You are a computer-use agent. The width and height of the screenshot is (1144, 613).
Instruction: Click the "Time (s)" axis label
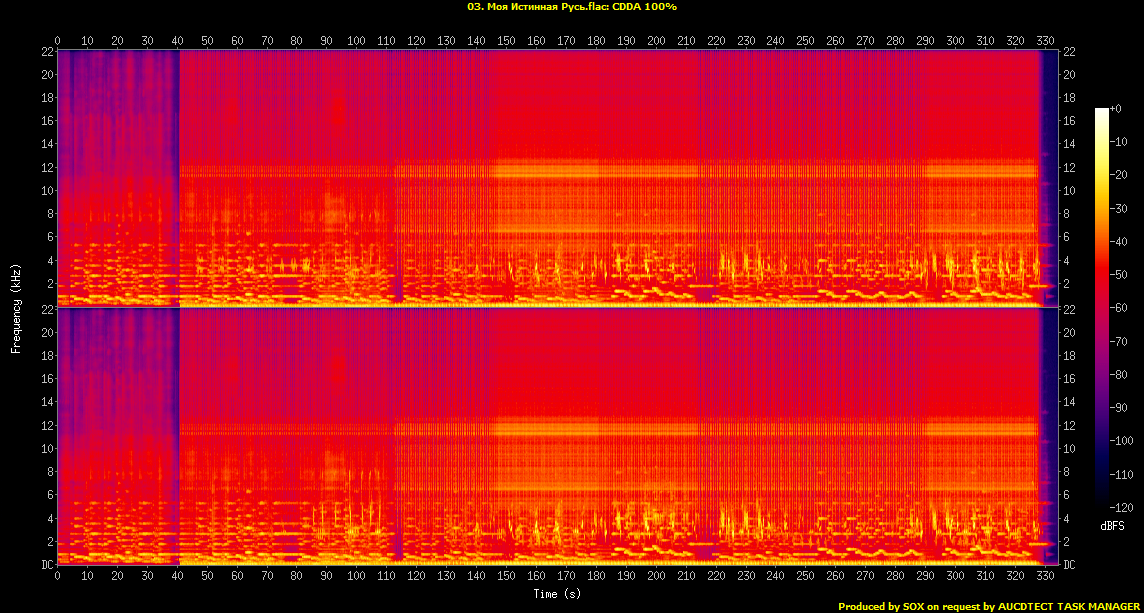(x=558, y=594)
